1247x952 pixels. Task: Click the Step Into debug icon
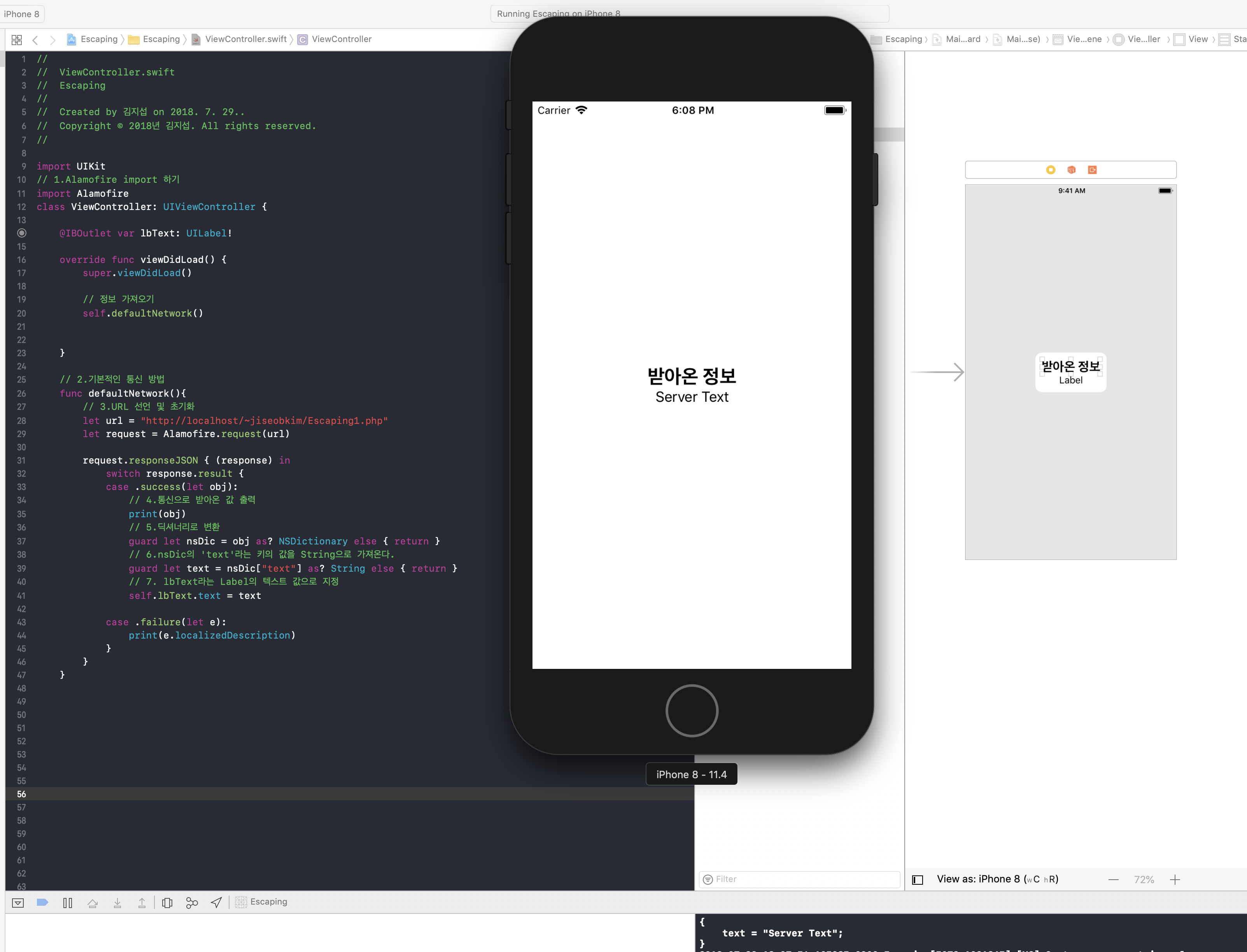click(x=117, y=903)
